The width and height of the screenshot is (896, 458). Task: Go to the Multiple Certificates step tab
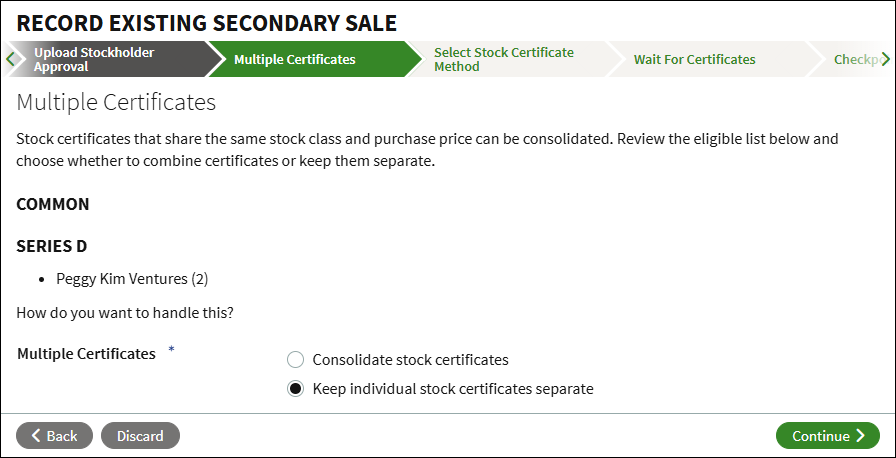coord(309,59)
